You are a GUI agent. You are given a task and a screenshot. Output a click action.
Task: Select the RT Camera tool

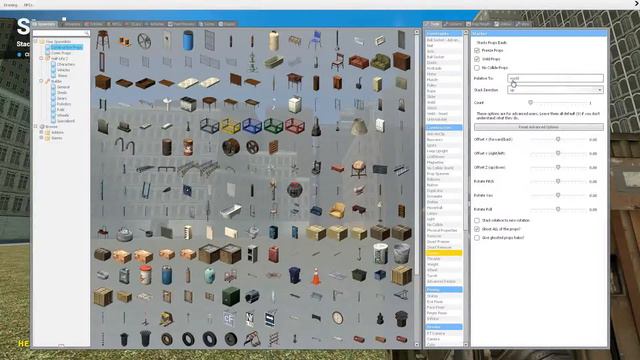(444, 333)
